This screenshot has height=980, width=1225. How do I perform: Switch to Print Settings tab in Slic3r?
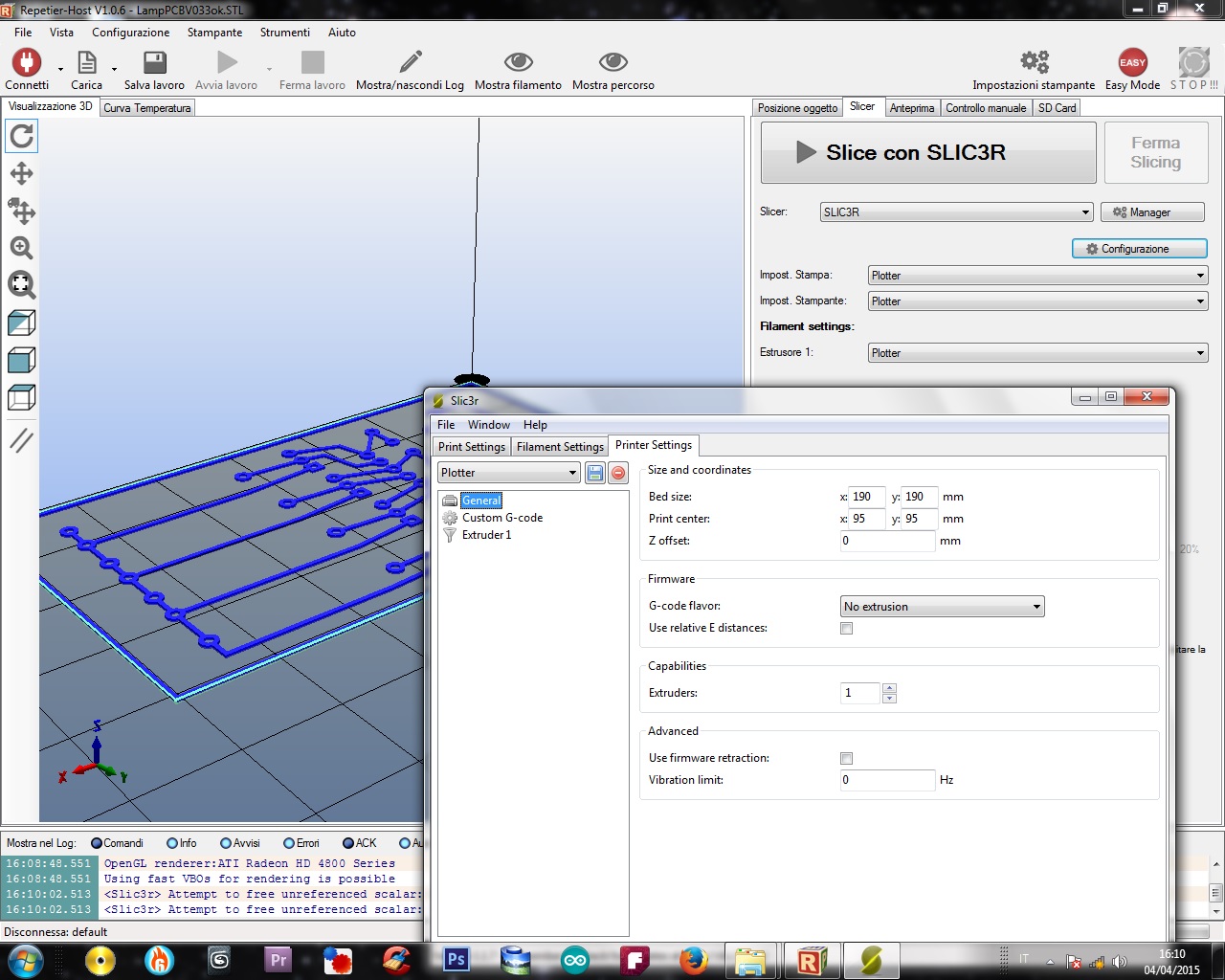pos(472,447)
